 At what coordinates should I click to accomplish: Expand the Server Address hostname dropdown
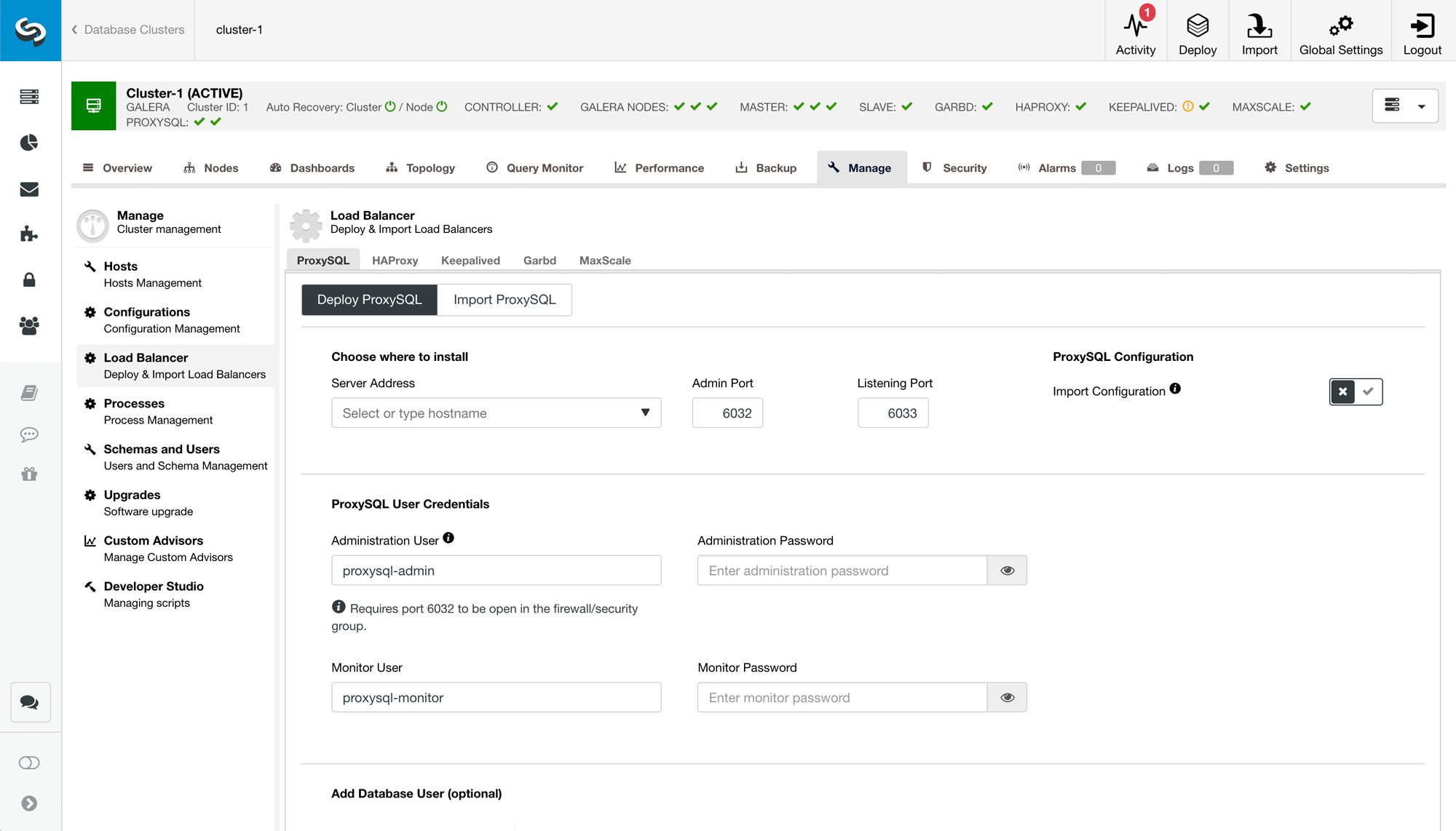click(645, 412)
